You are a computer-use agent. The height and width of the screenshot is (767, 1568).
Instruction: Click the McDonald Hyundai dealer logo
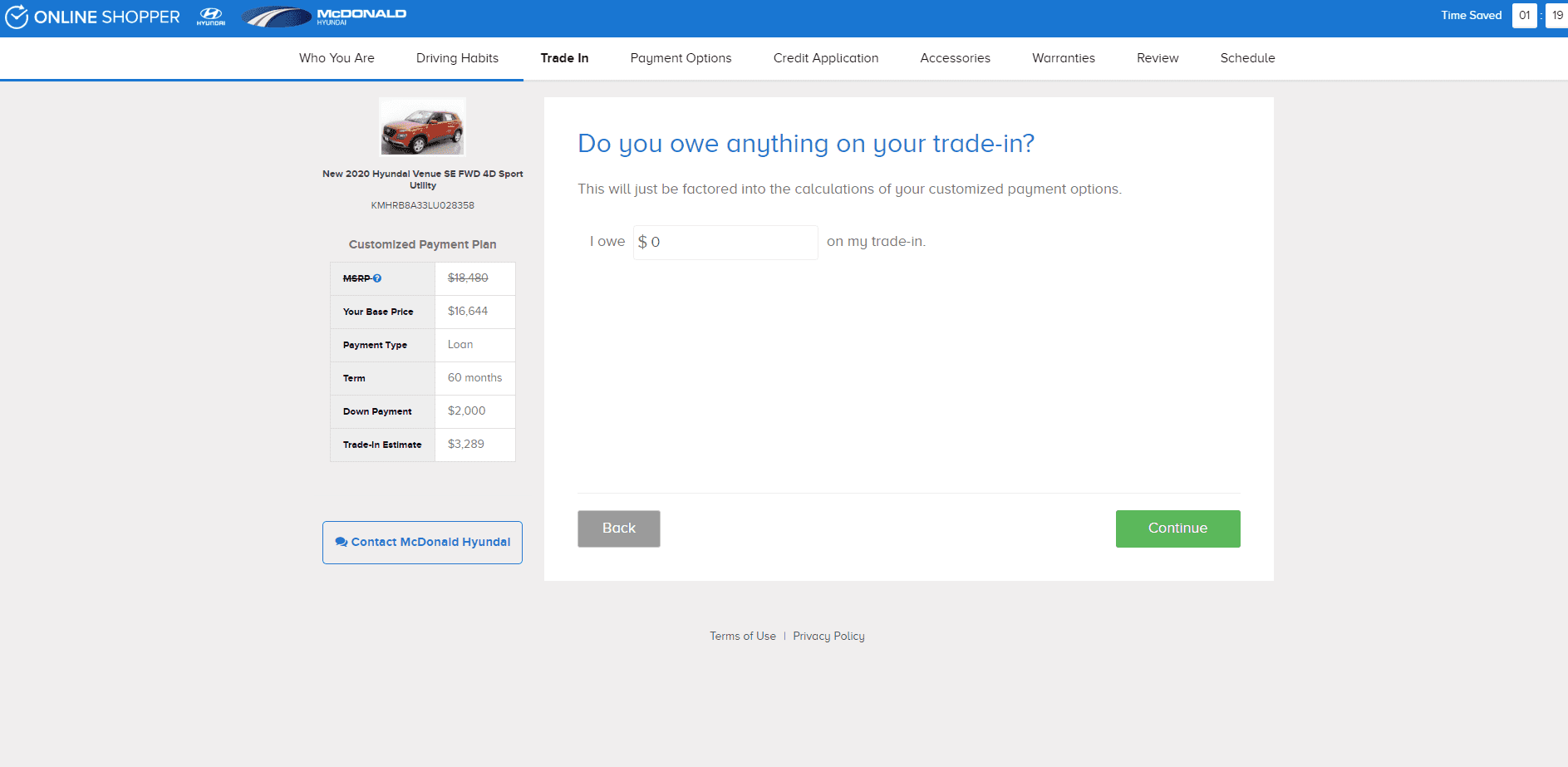click(324, 17)
